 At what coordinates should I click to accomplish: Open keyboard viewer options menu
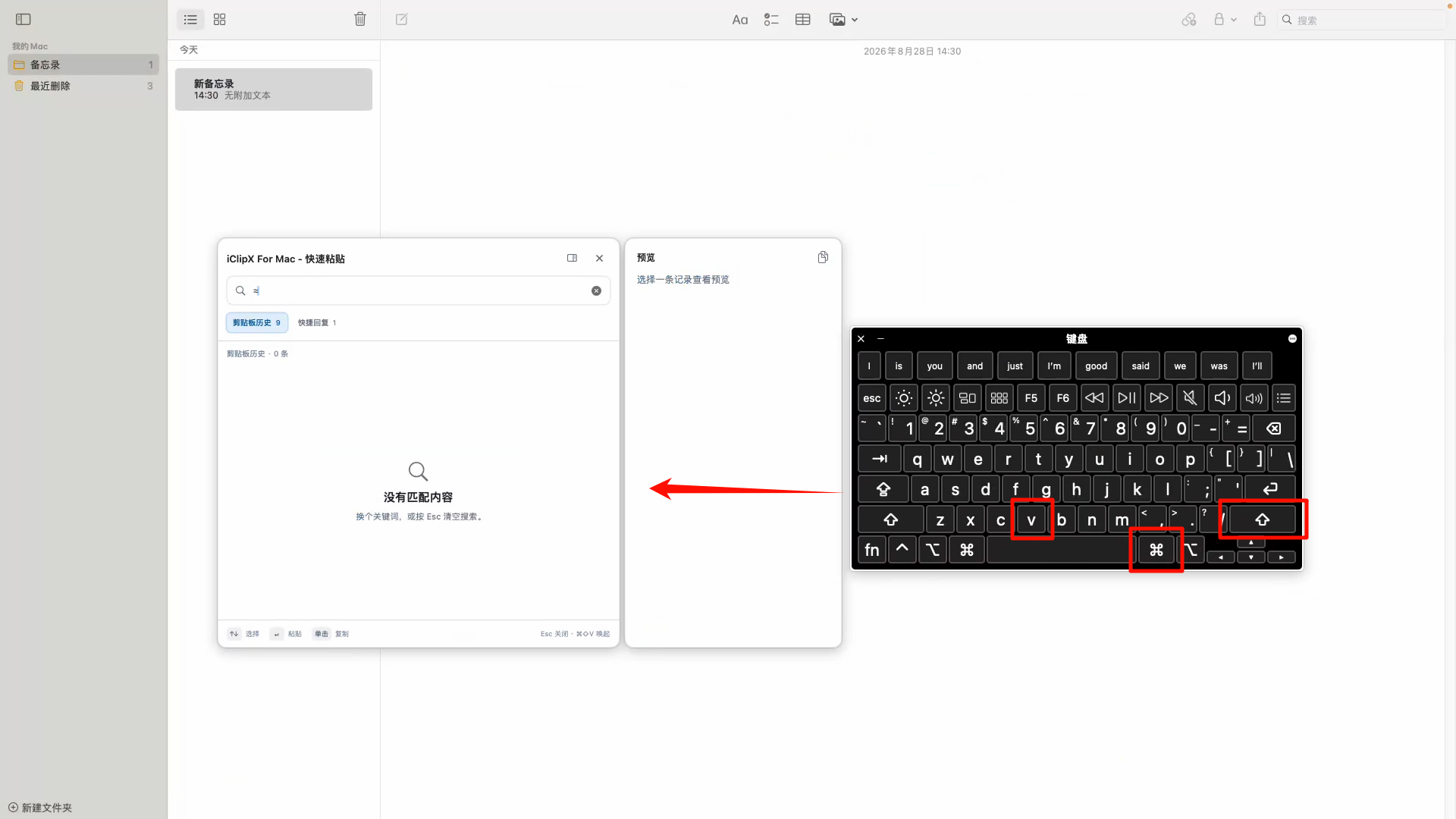pos(1292,339)
